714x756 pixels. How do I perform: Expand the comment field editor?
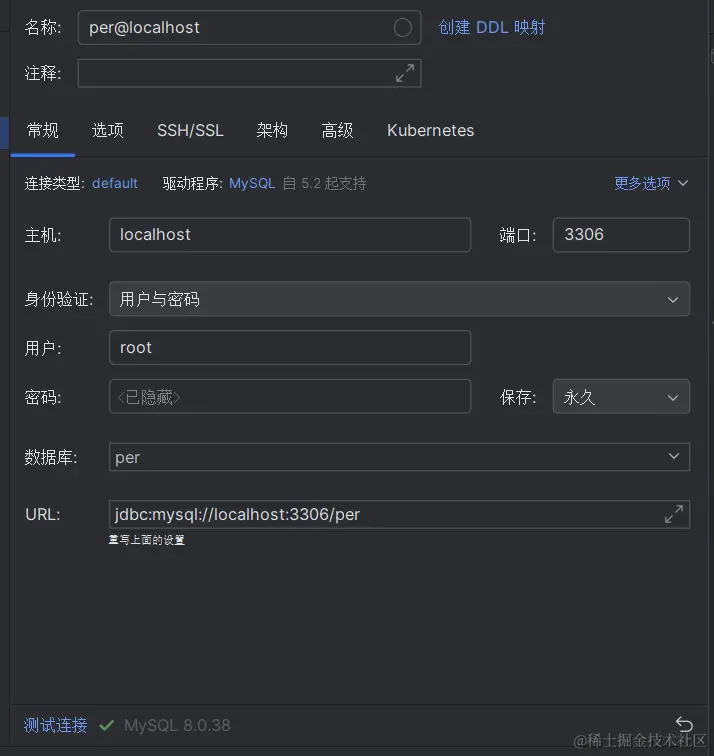(405, 73)
